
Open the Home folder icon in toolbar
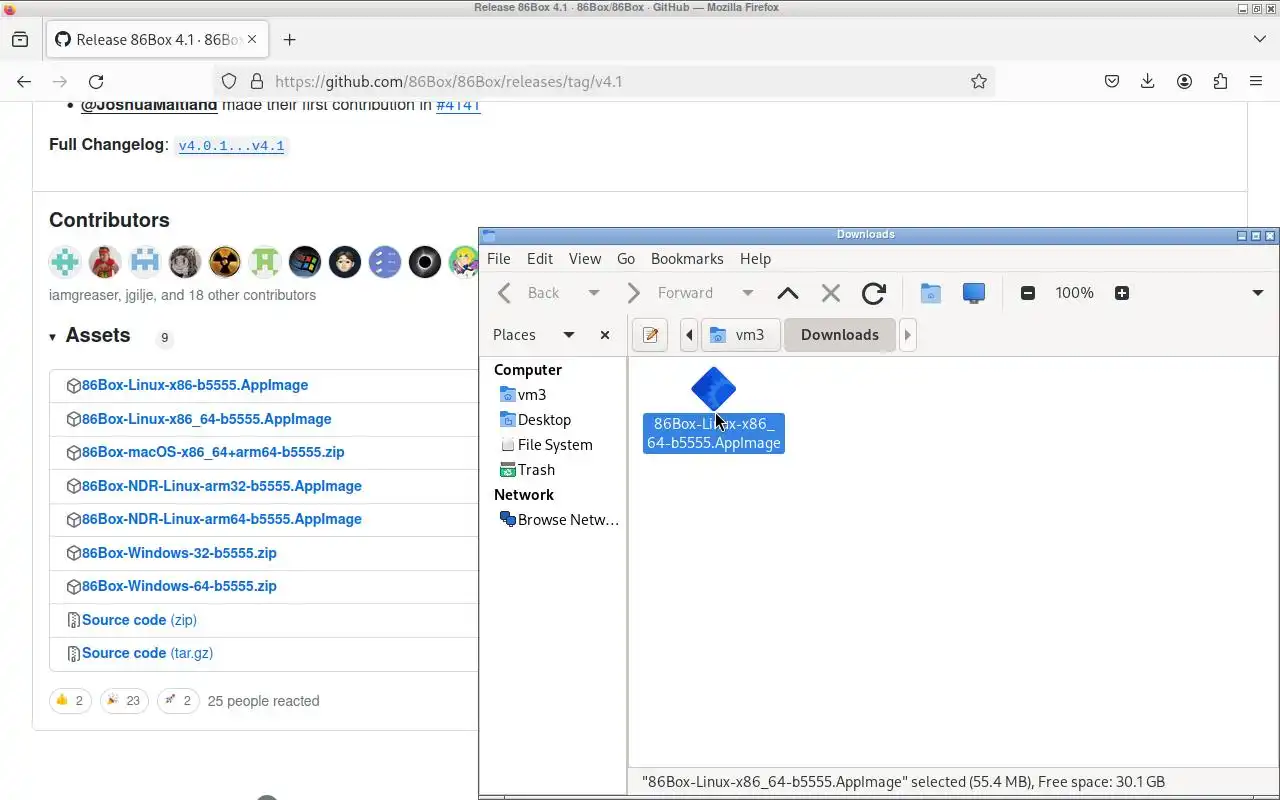click(x=931, y=293)
